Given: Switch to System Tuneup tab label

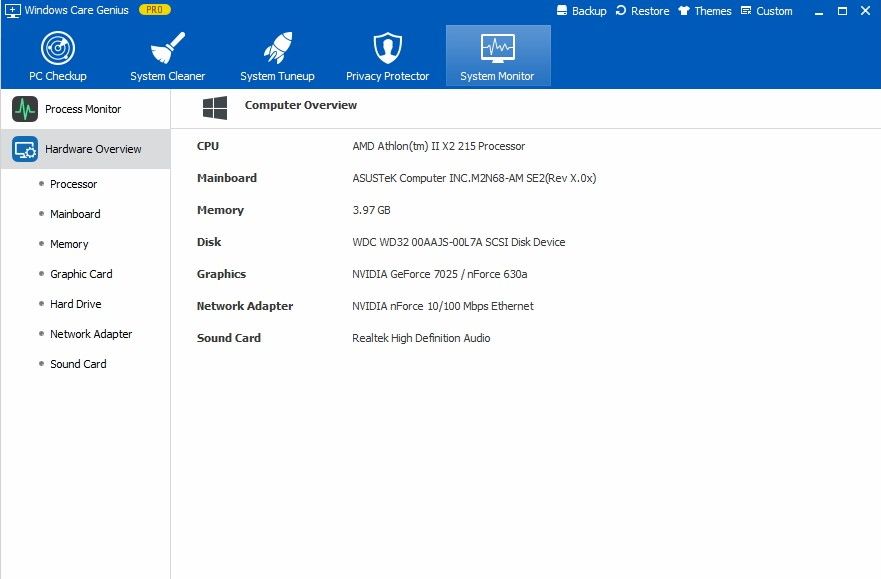Looking at the screenshot, I should [278, 76].
